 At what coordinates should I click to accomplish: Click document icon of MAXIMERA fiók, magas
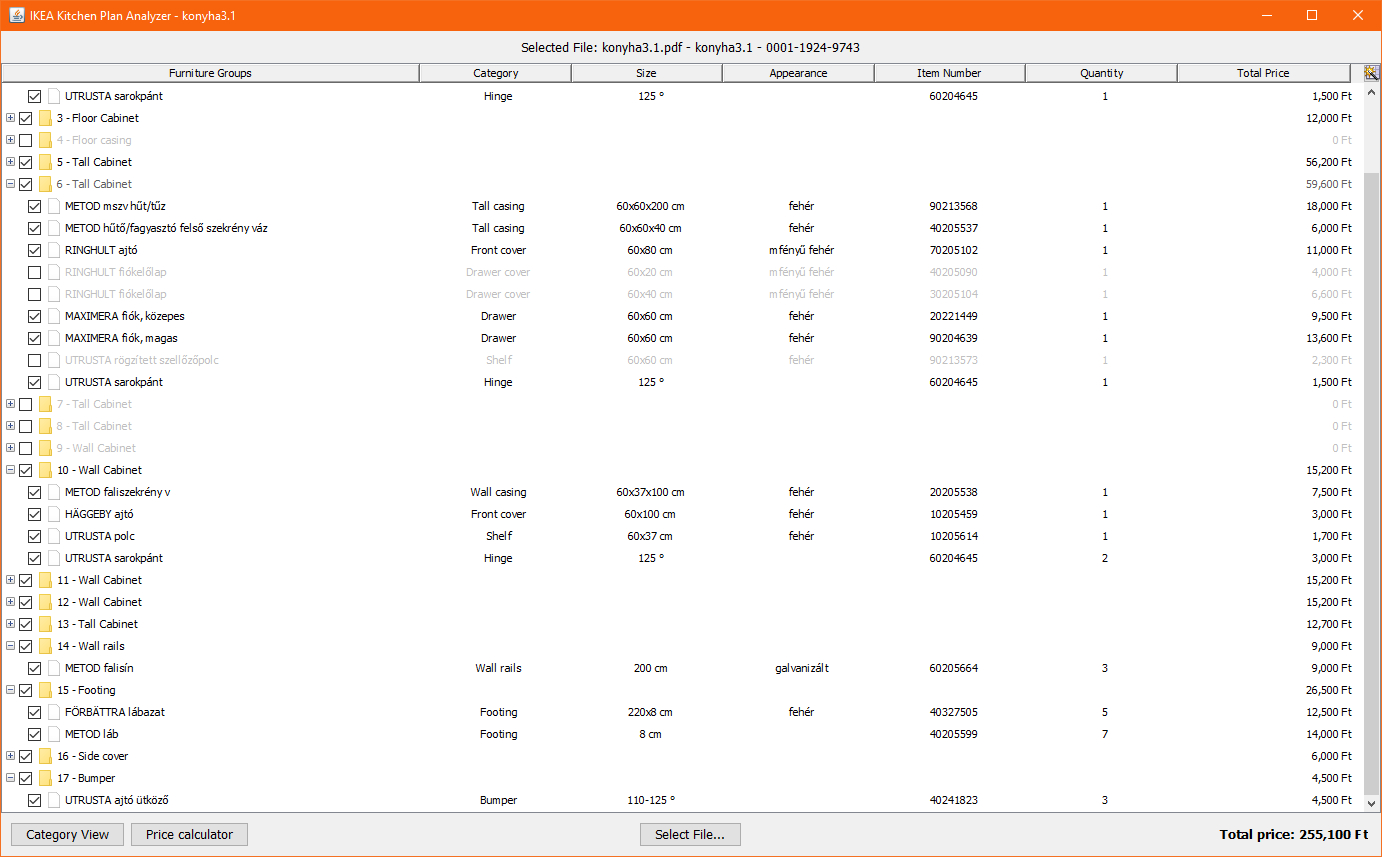[x=54, y=338]
